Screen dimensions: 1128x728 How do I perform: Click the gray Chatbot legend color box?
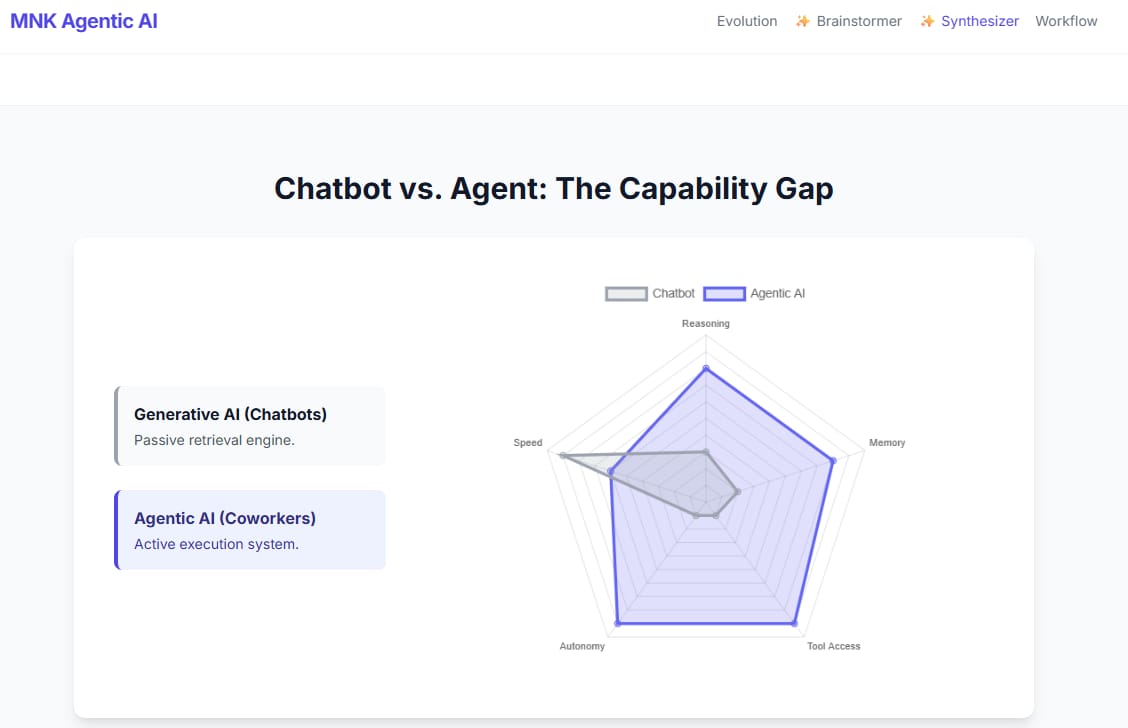(626, 294)
